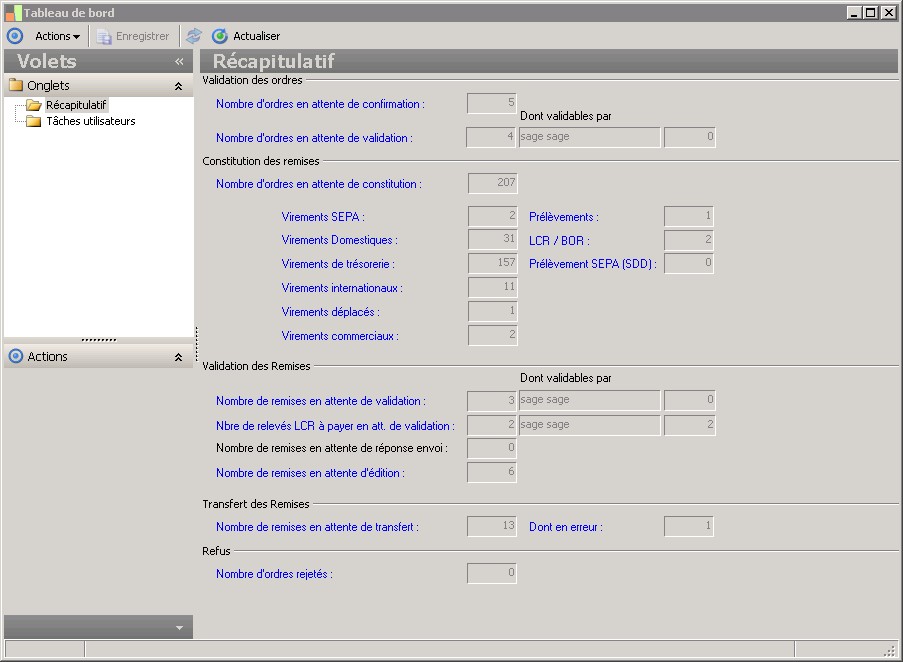This screenshot has width=903, height=662.
Task: Select the Récapitulatif tree item
Action: [76, 105]
